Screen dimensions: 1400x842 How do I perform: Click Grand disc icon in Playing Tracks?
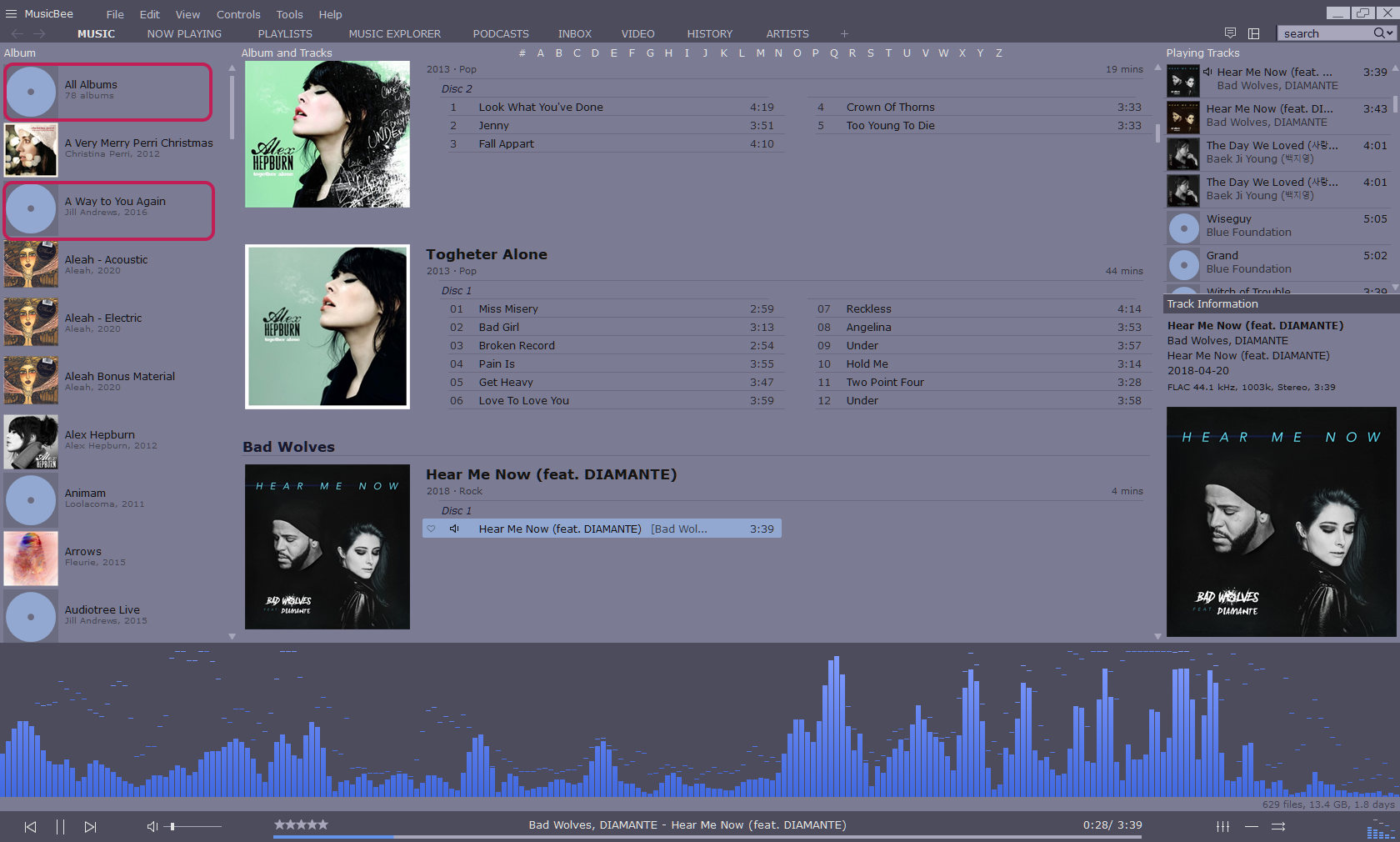click(1183, 264)
